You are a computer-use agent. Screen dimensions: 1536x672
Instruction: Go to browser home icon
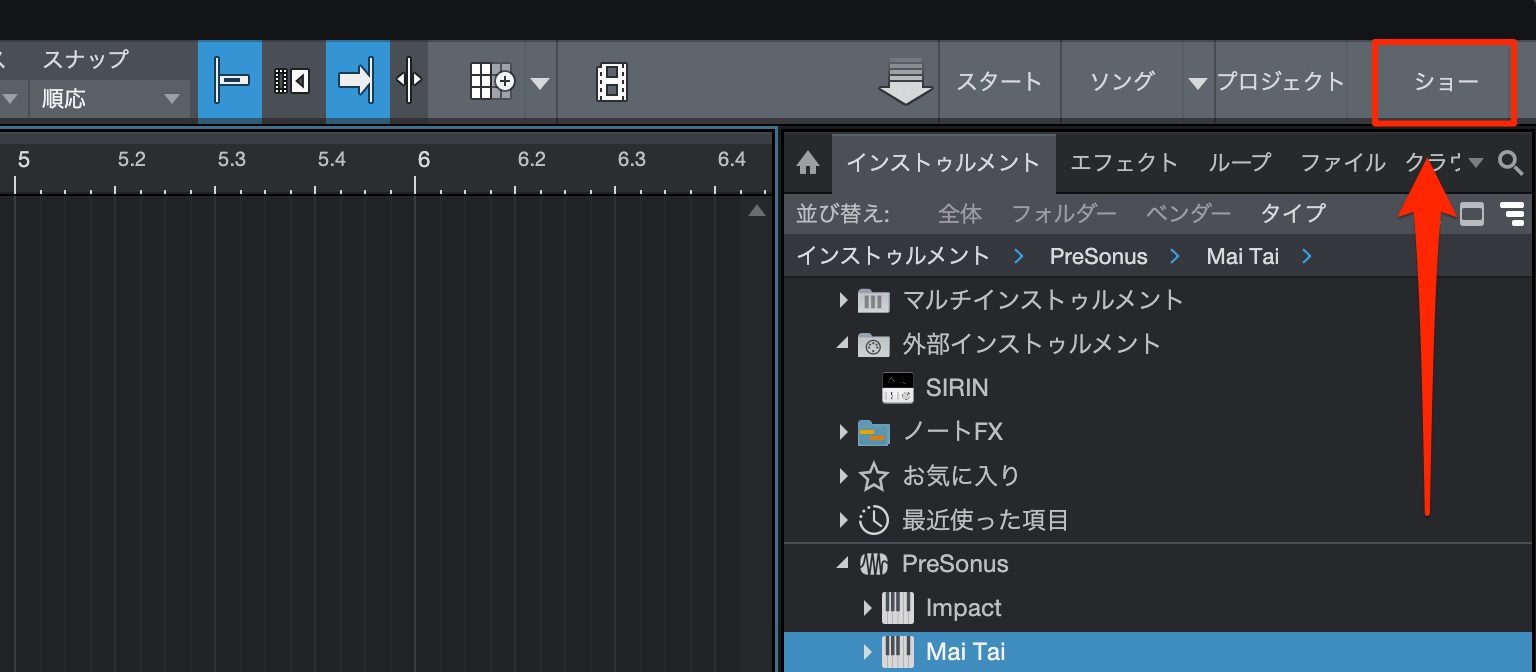[x=808, y=163]
